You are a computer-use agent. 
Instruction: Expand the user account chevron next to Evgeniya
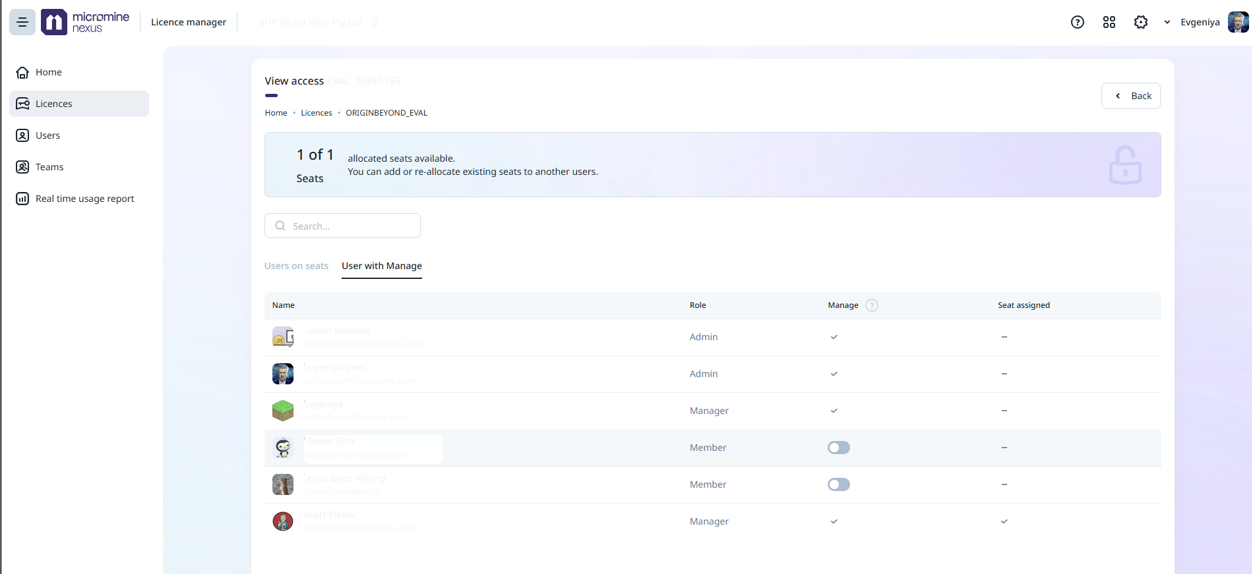(x=1167, y=22)
